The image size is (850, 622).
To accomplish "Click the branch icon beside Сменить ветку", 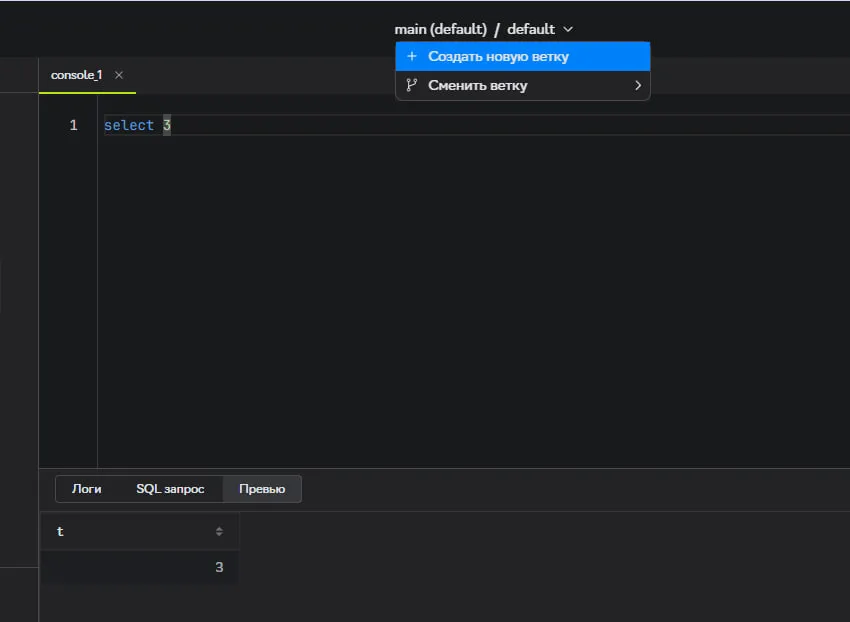I will tap(411, 86).
